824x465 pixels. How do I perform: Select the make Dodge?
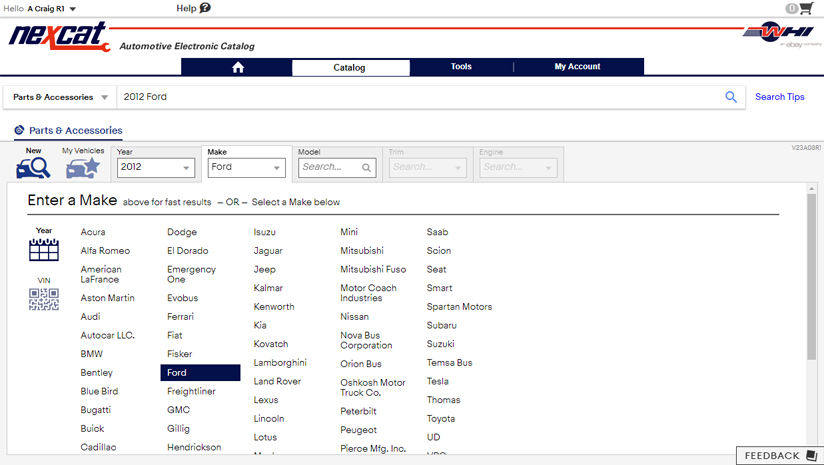click(x=182, y=232)
